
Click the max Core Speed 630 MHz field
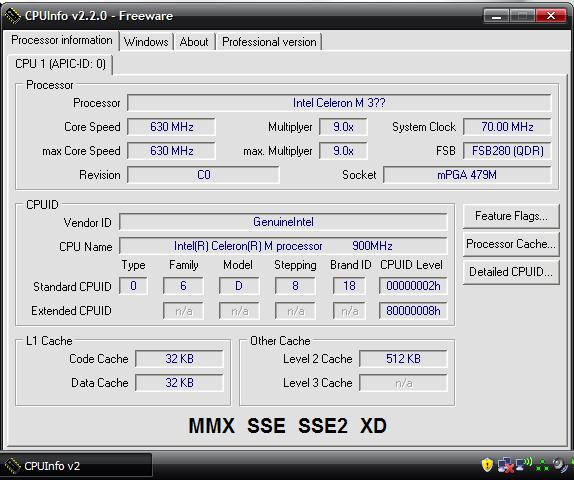(171, 151)
